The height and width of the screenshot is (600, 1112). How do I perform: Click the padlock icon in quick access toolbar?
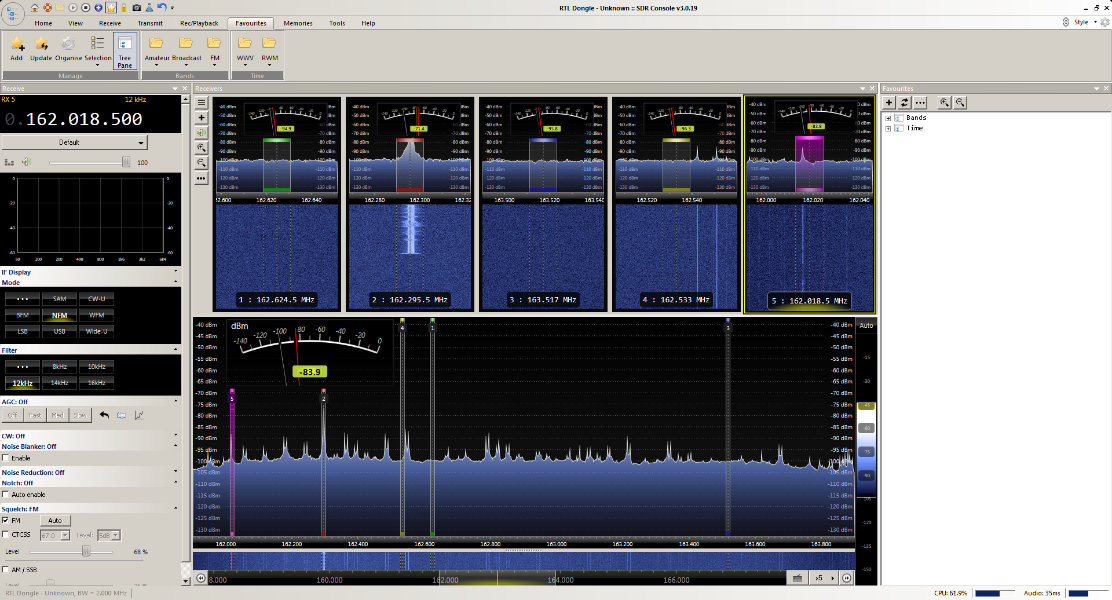click(124, 8)
